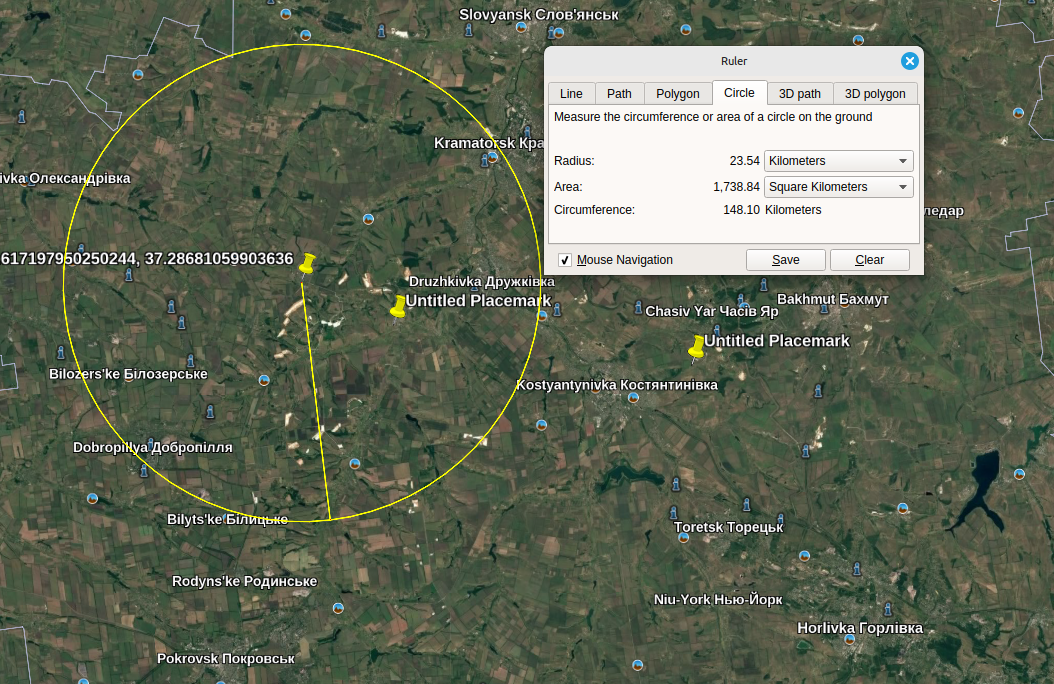Screen dimensions: 1054x684
Task: Click the Druzhkivka city label on map
Action: tap(482, 282)
